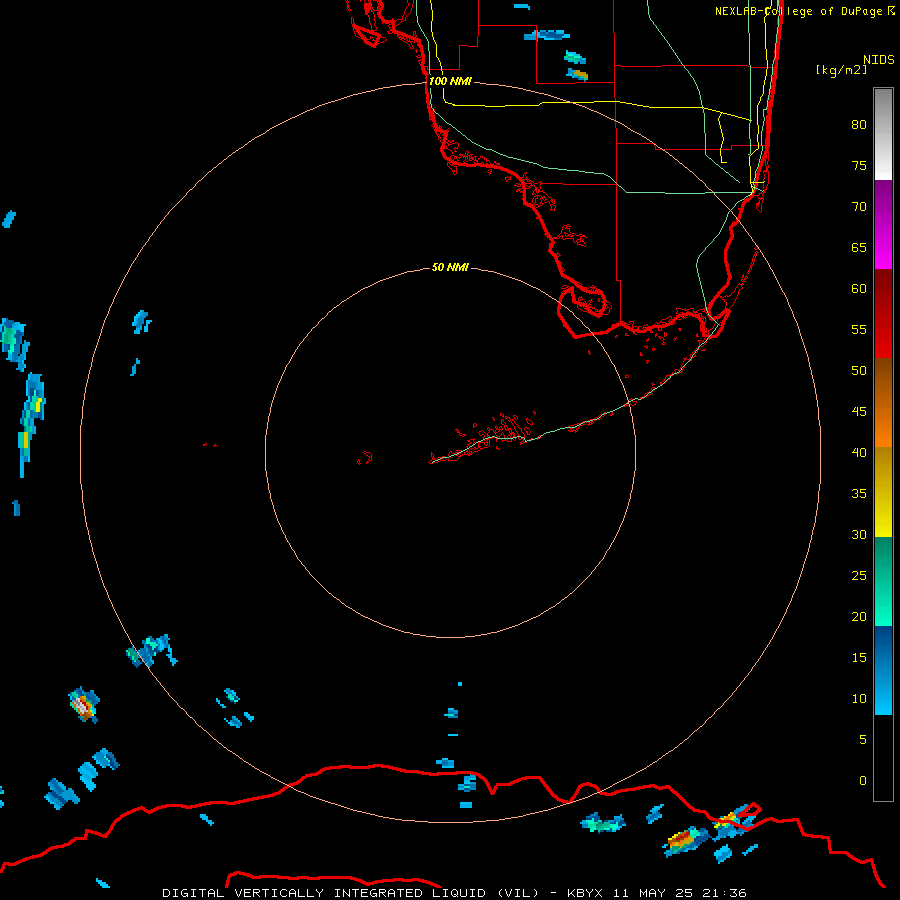
Task: Click the [kg/m2] units label
Action: pos(841,70)
